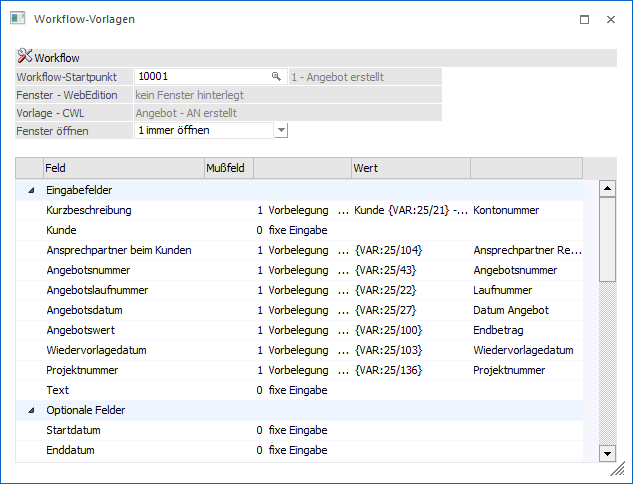Click the Wert column header
Screen dimensions: 633x484
click(x=410, y=169)
